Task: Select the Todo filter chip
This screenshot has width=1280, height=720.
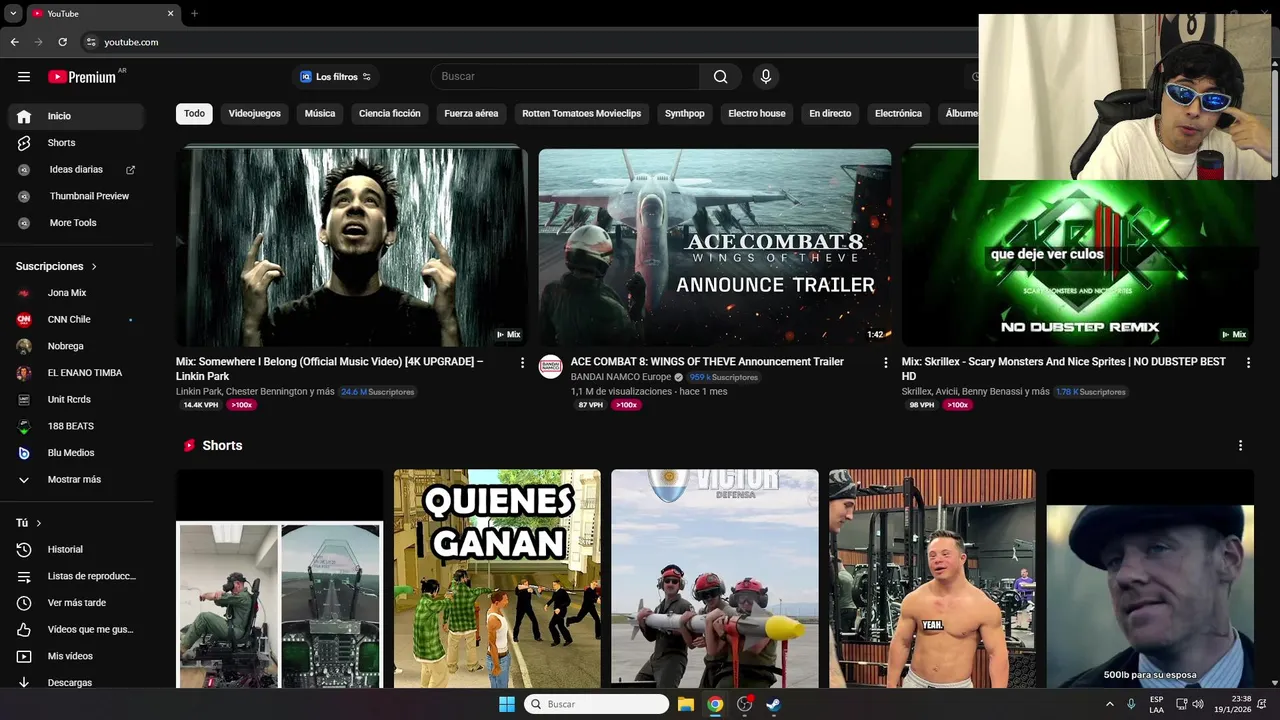Action: pos(194,114)
